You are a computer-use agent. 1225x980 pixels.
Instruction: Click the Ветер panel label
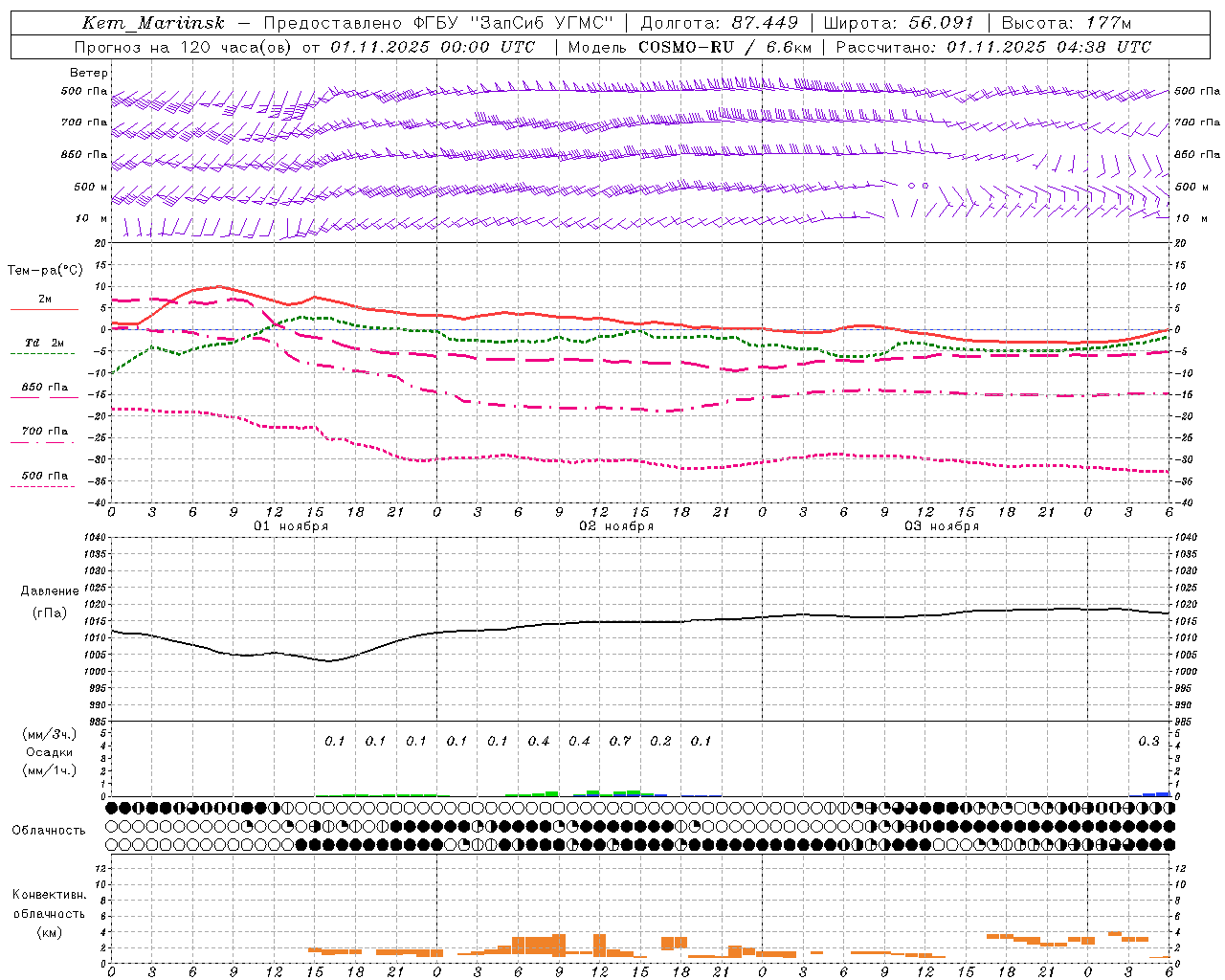point(89,73)
